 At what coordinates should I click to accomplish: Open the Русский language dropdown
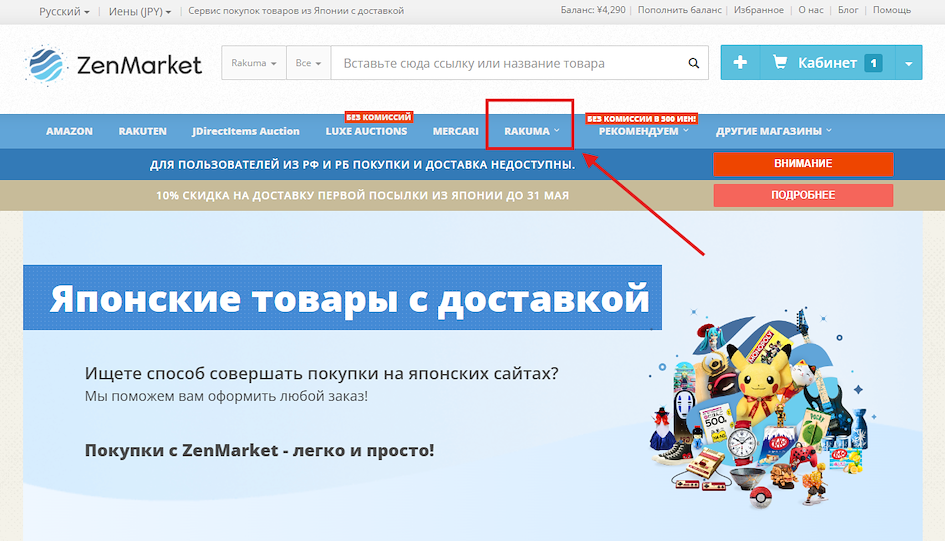pos(64,11)
